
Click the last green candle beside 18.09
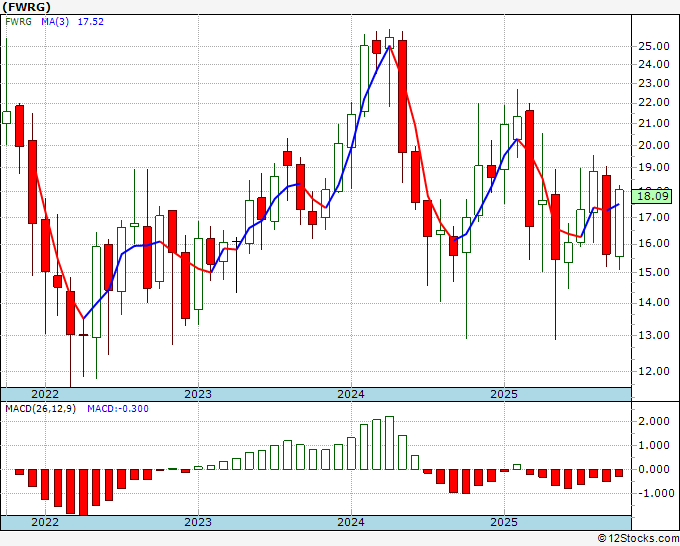click(619, 223)
